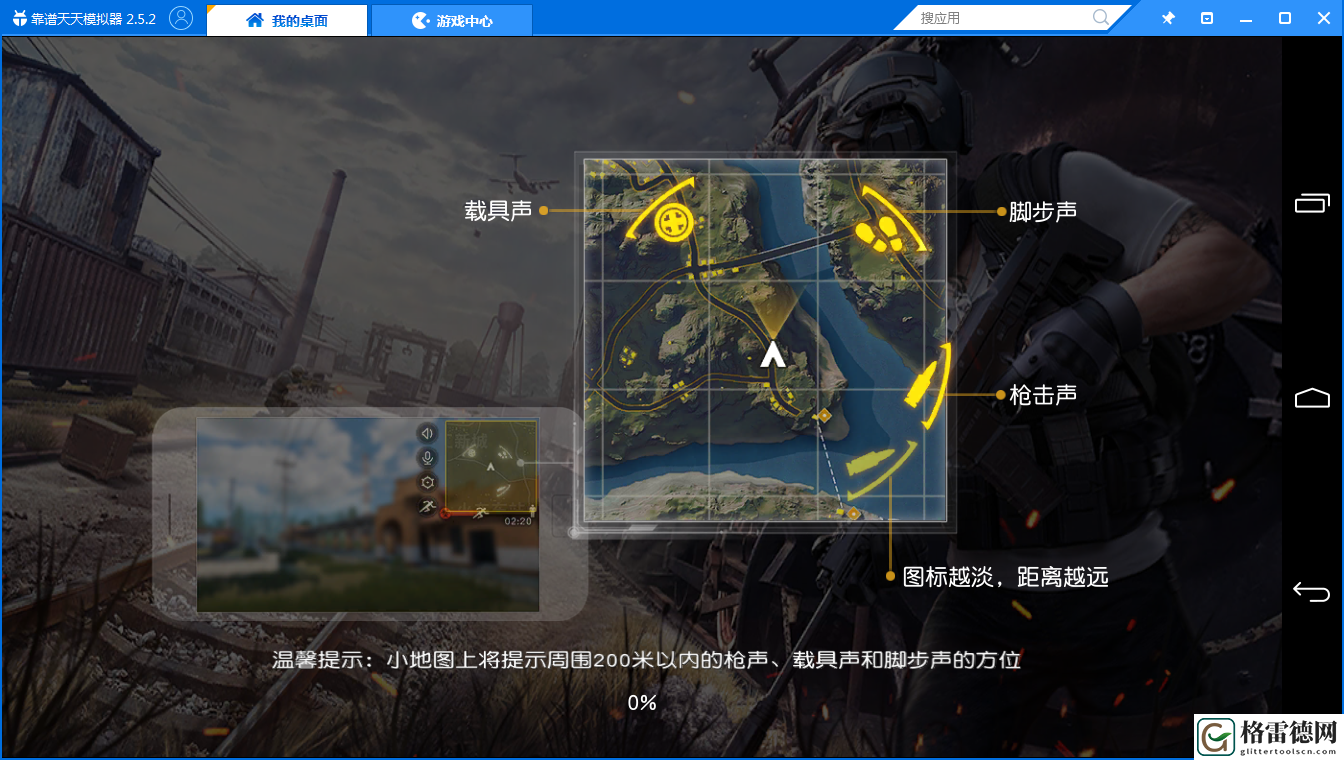Click the 温馨提示 tip text
The image size is (1344, 760).
(x=647, y=660)
